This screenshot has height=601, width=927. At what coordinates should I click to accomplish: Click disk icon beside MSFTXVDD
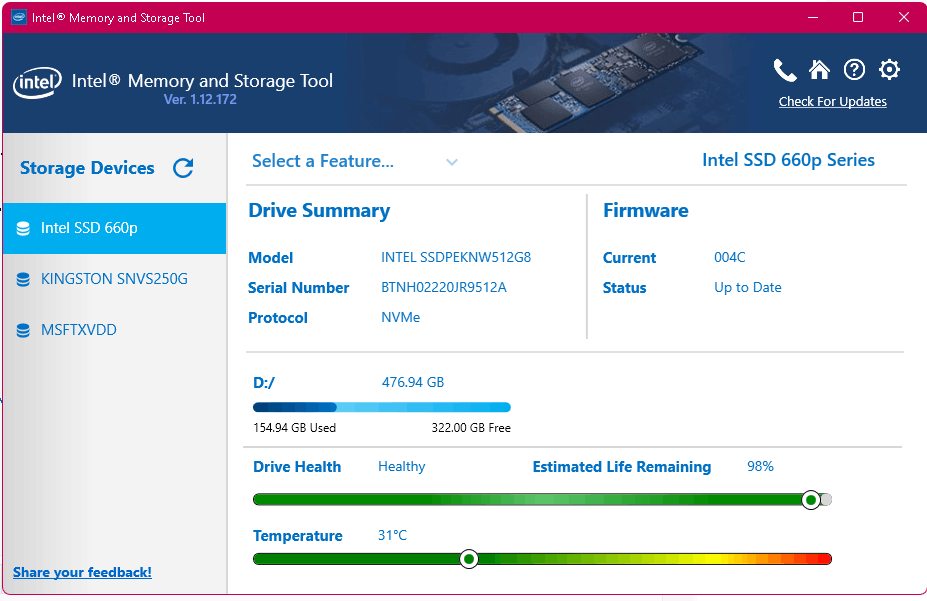[23, 330]
